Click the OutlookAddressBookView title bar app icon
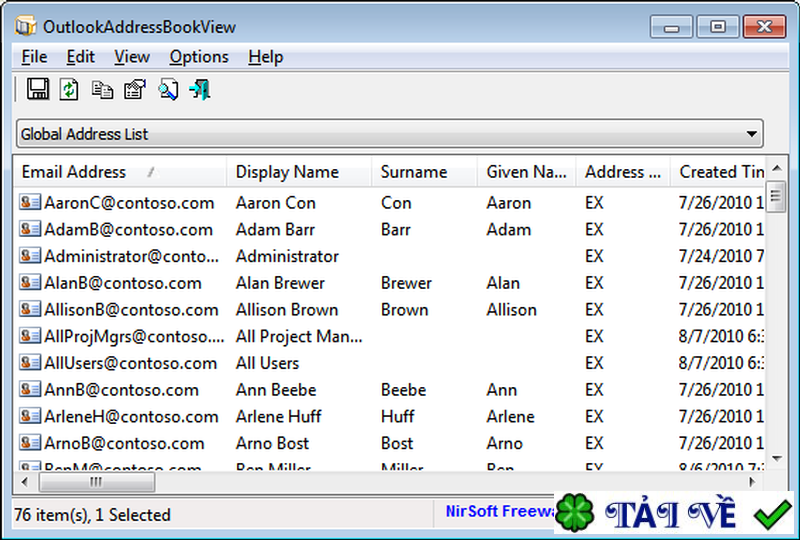This screenshot has height=540, width=800. [x=25, y=26]
